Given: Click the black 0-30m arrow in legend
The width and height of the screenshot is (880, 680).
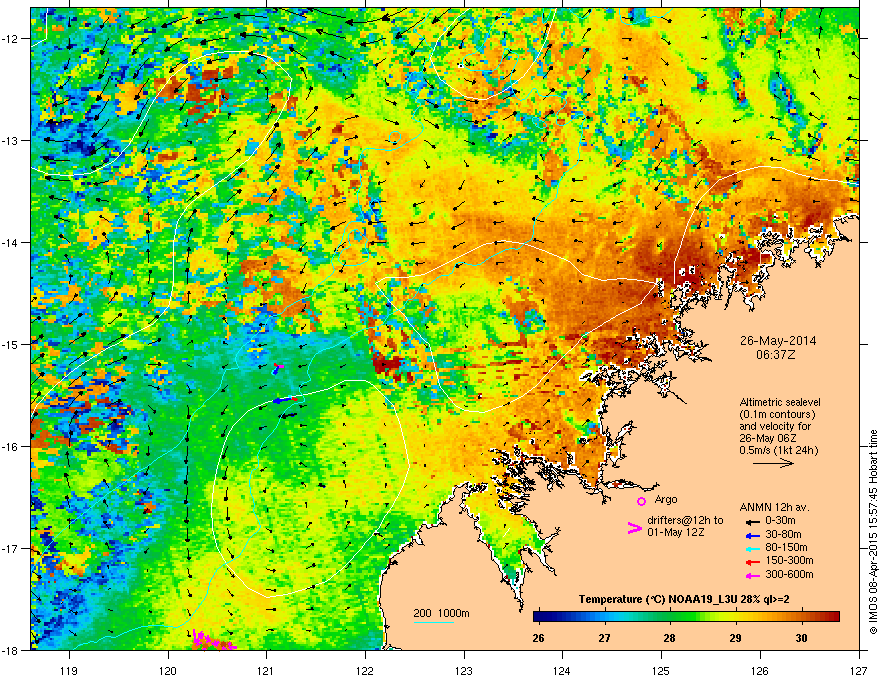Looking at the screenshot, I should pos(752,521).
